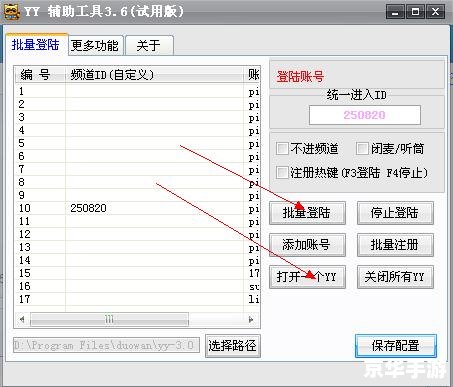
Task: Select row number 10 in the list
Action: click(138, 208)
